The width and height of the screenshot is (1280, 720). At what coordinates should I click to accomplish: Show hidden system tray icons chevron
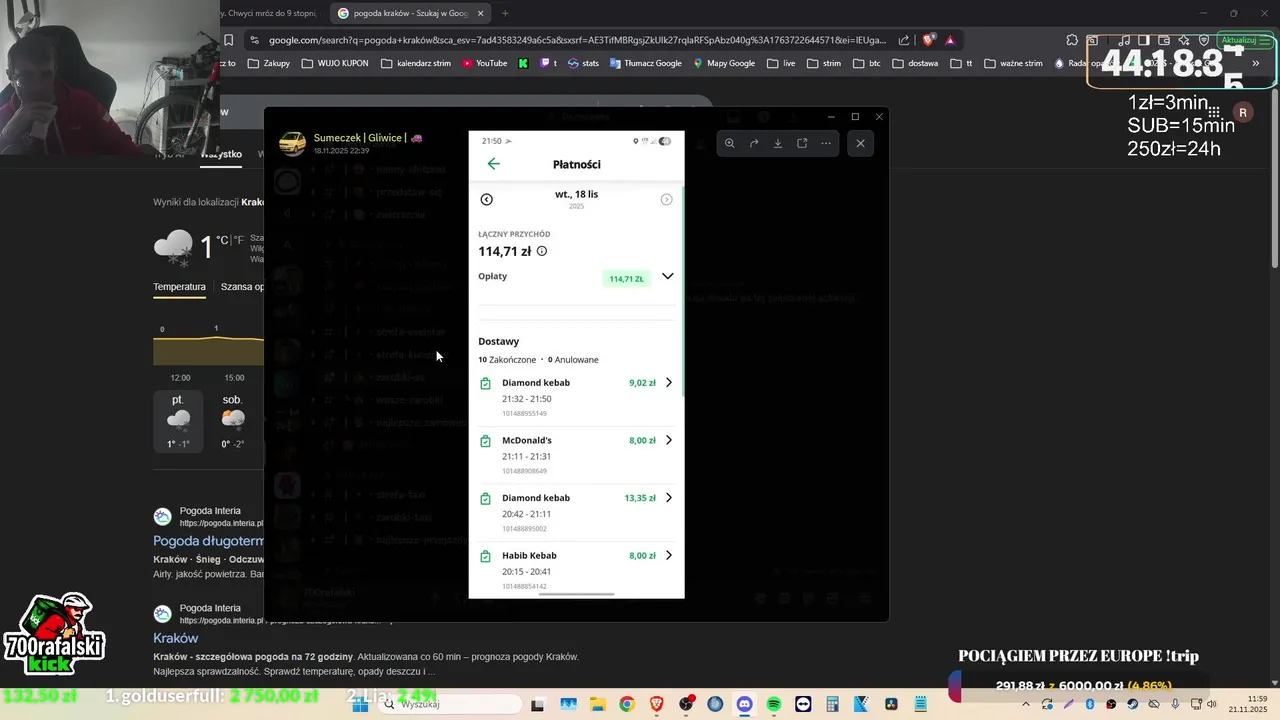[x=1025, y=704]
